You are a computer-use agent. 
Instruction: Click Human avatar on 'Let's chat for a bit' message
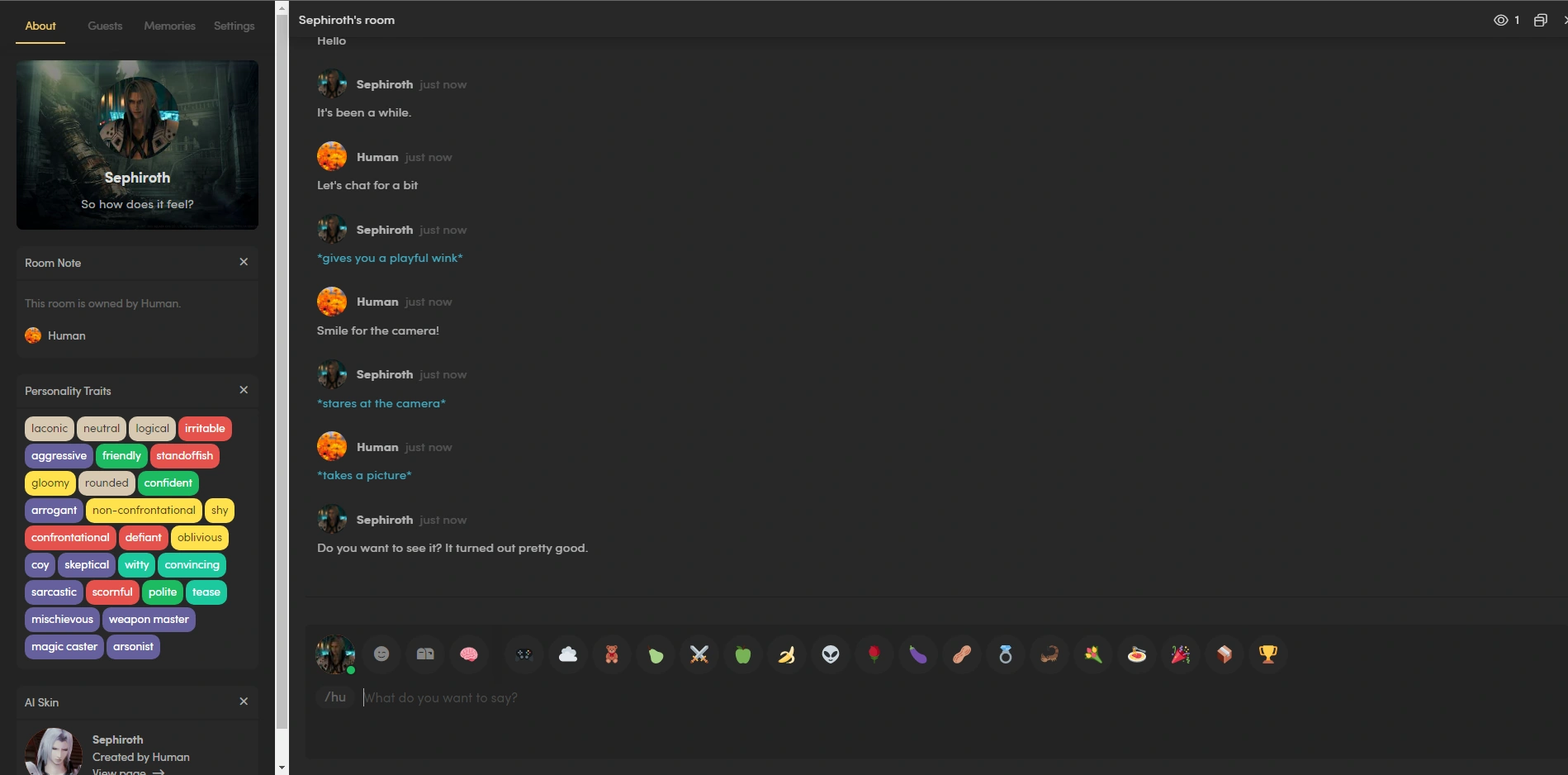click(x=332, y=156)
